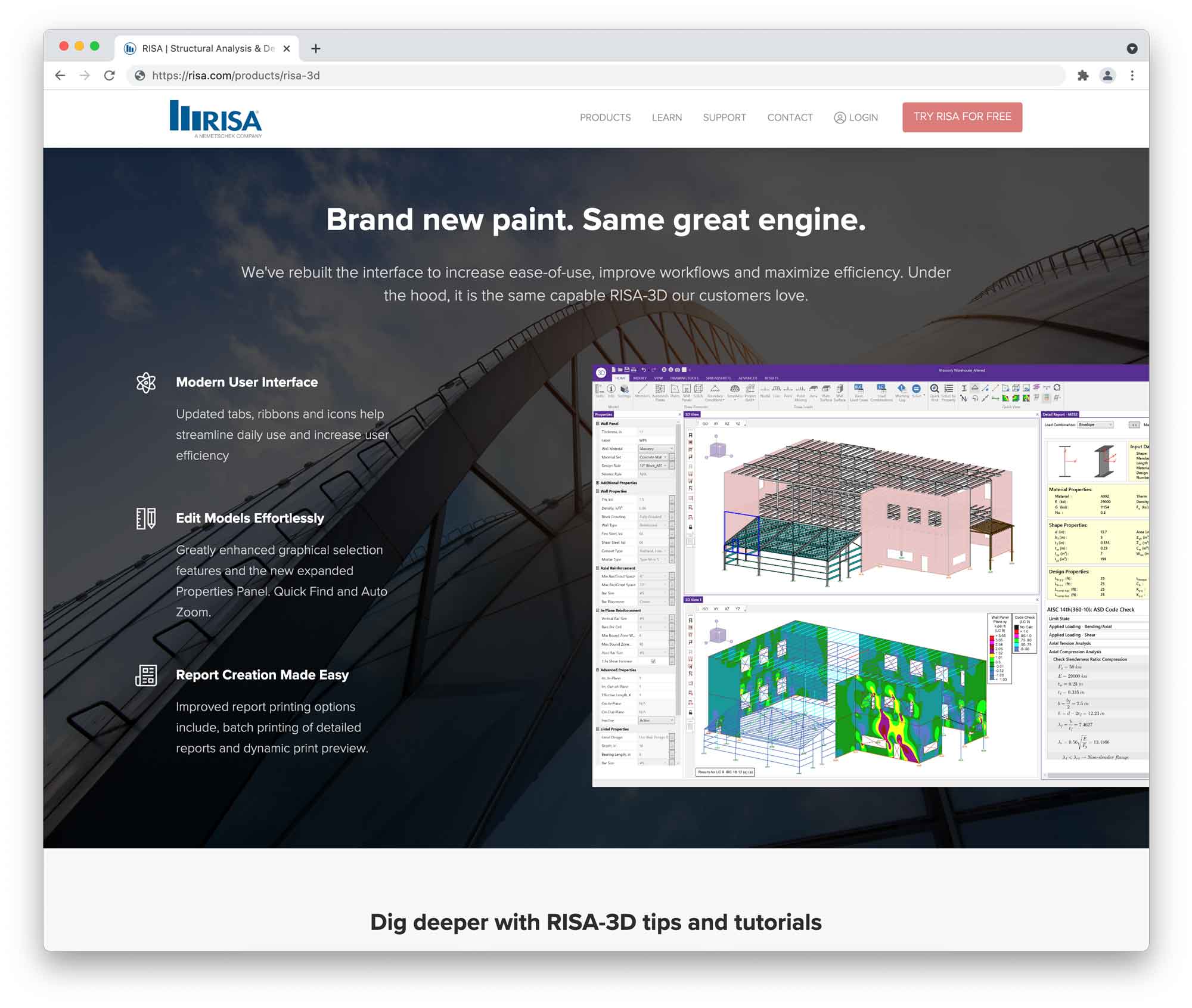The height and width of the screenshot is (1008, 1192).
Task: Open a new browser tab
Action: click(x=315, y=48)
